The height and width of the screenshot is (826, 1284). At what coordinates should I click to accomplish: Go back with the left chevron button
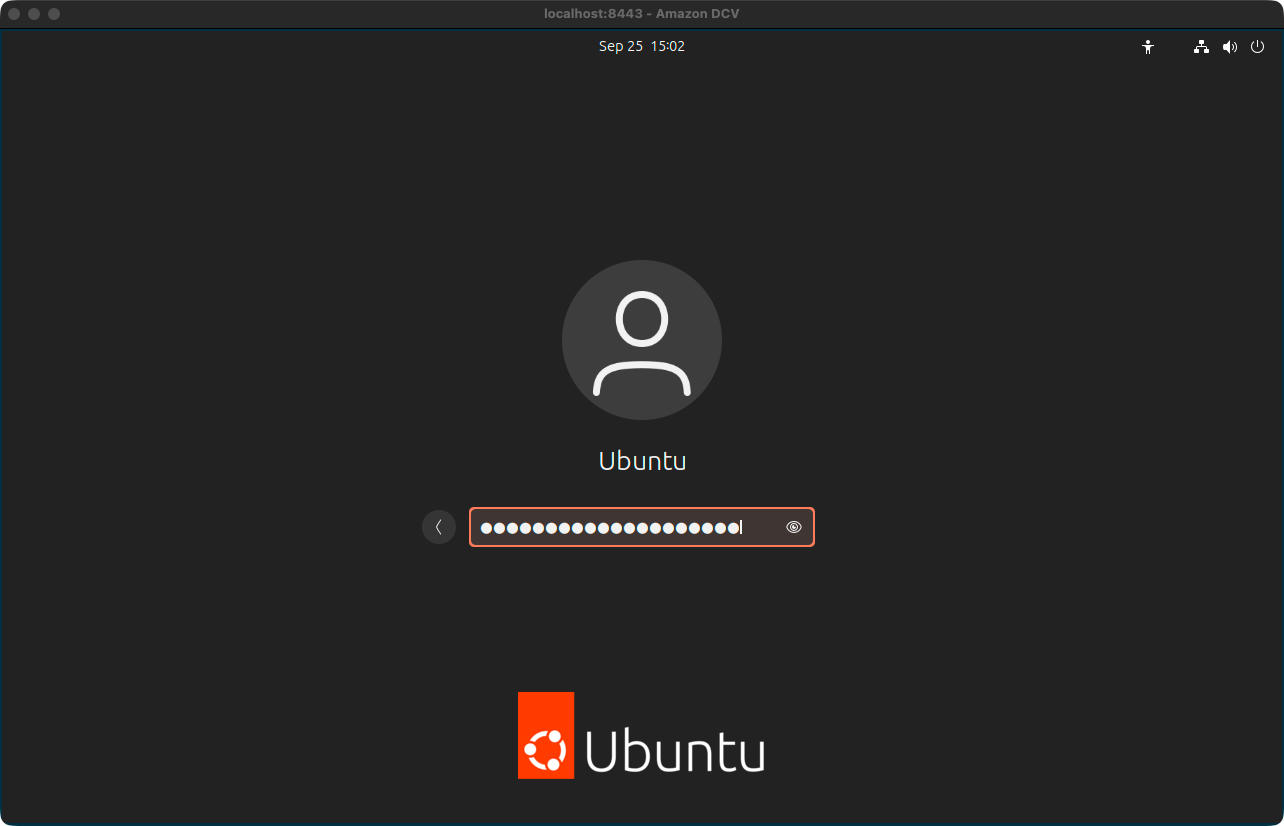tap(439, 527)
